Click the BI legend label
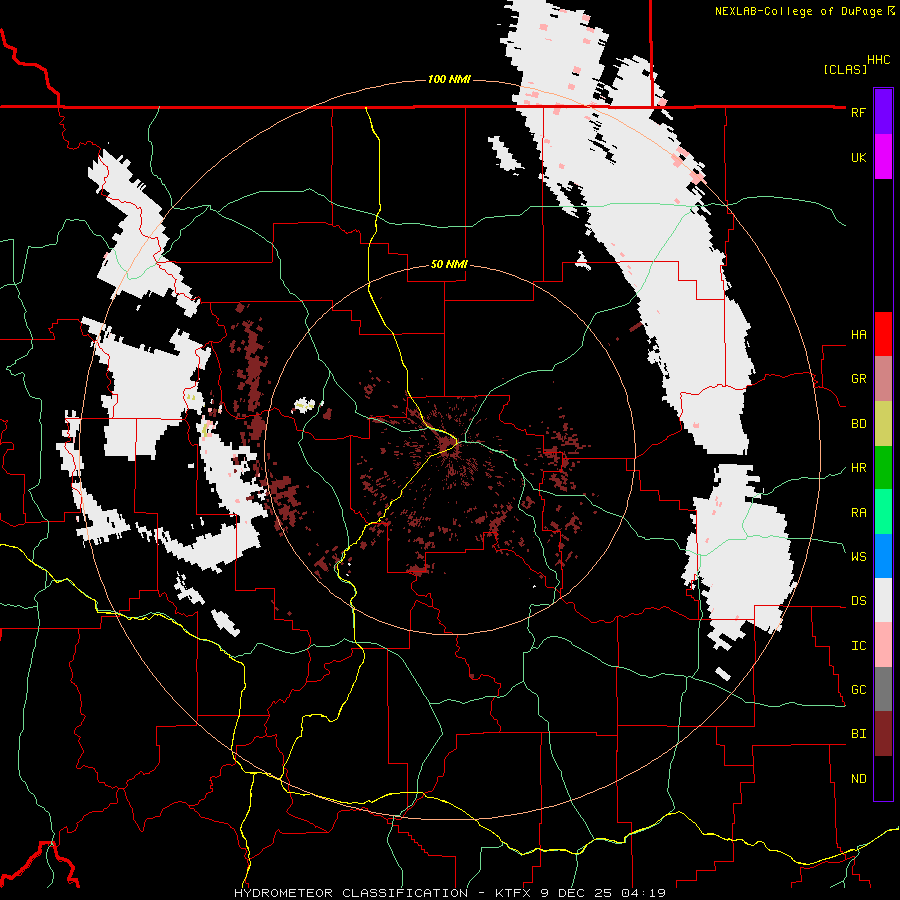The image size is (900, 900). click(x=858, y=734)
